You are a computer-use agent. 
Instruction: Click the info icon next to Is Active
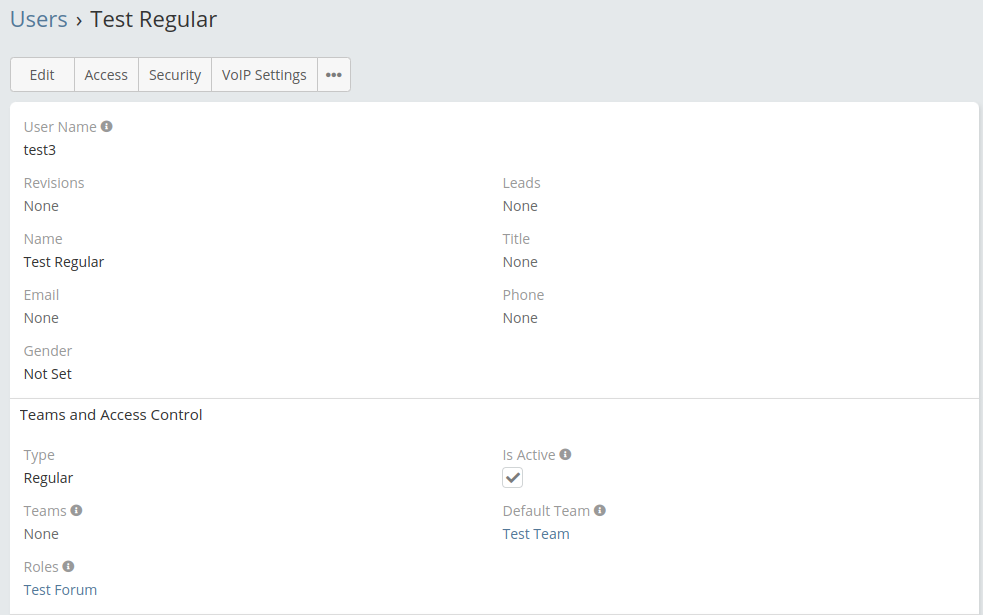coord(565,454)
